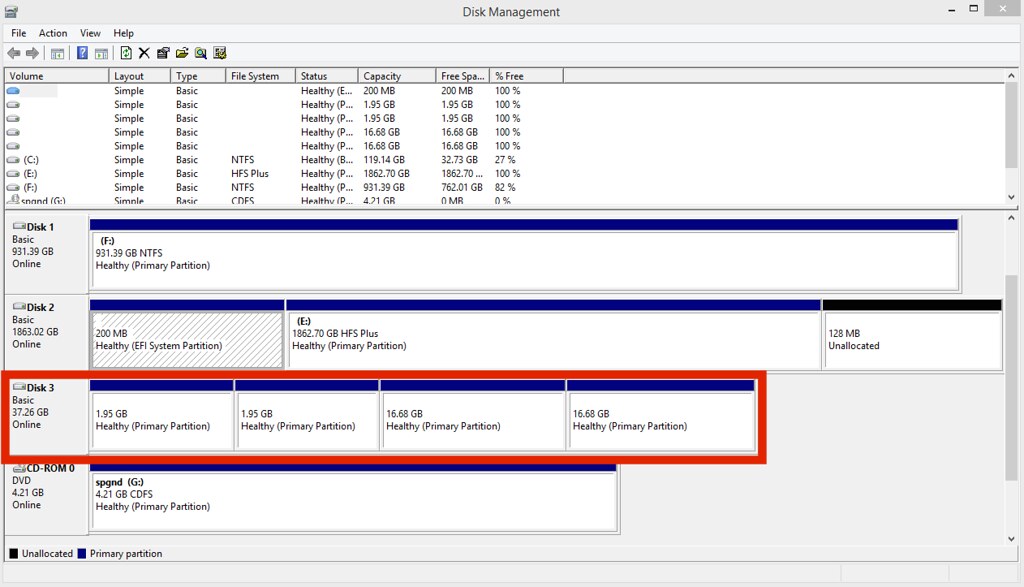Select the spgnd (G:) disc icon in the list

pyautogui.click(x=13, y=200)
